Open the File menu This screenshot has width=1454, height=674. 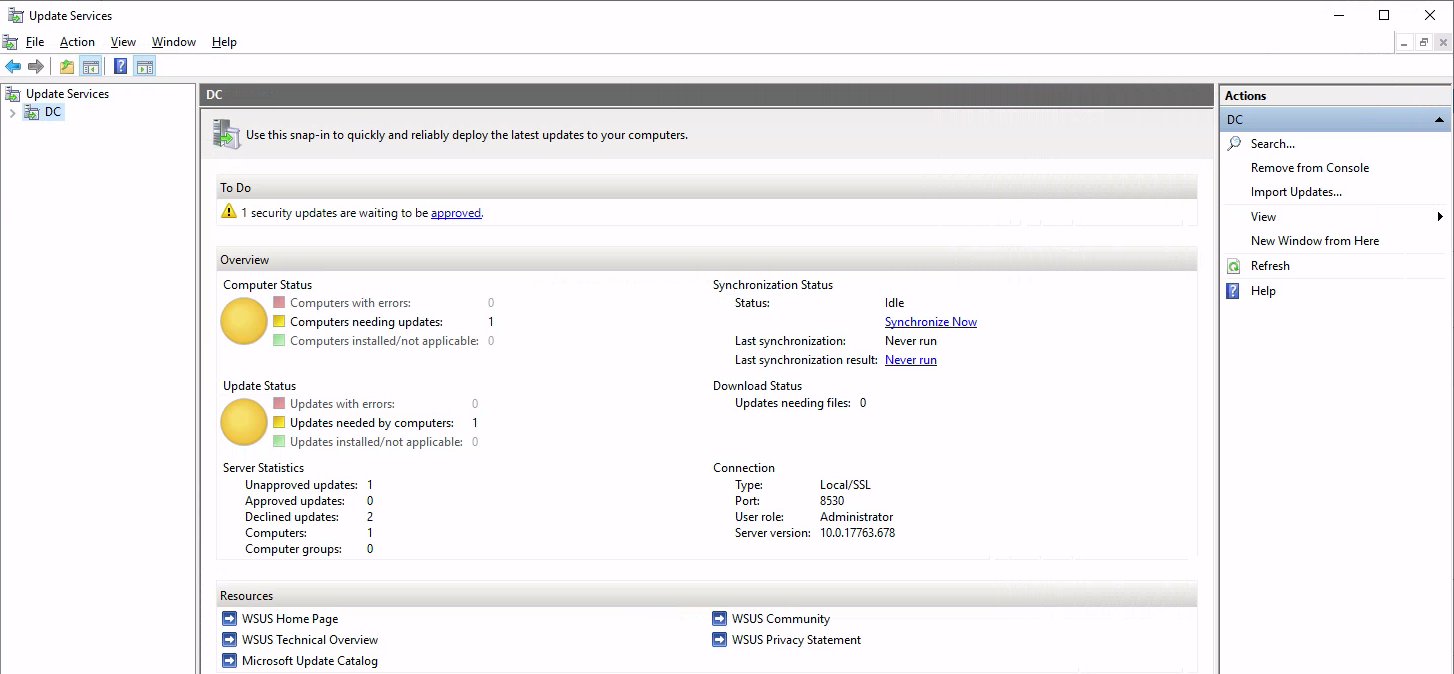[35, 42]
